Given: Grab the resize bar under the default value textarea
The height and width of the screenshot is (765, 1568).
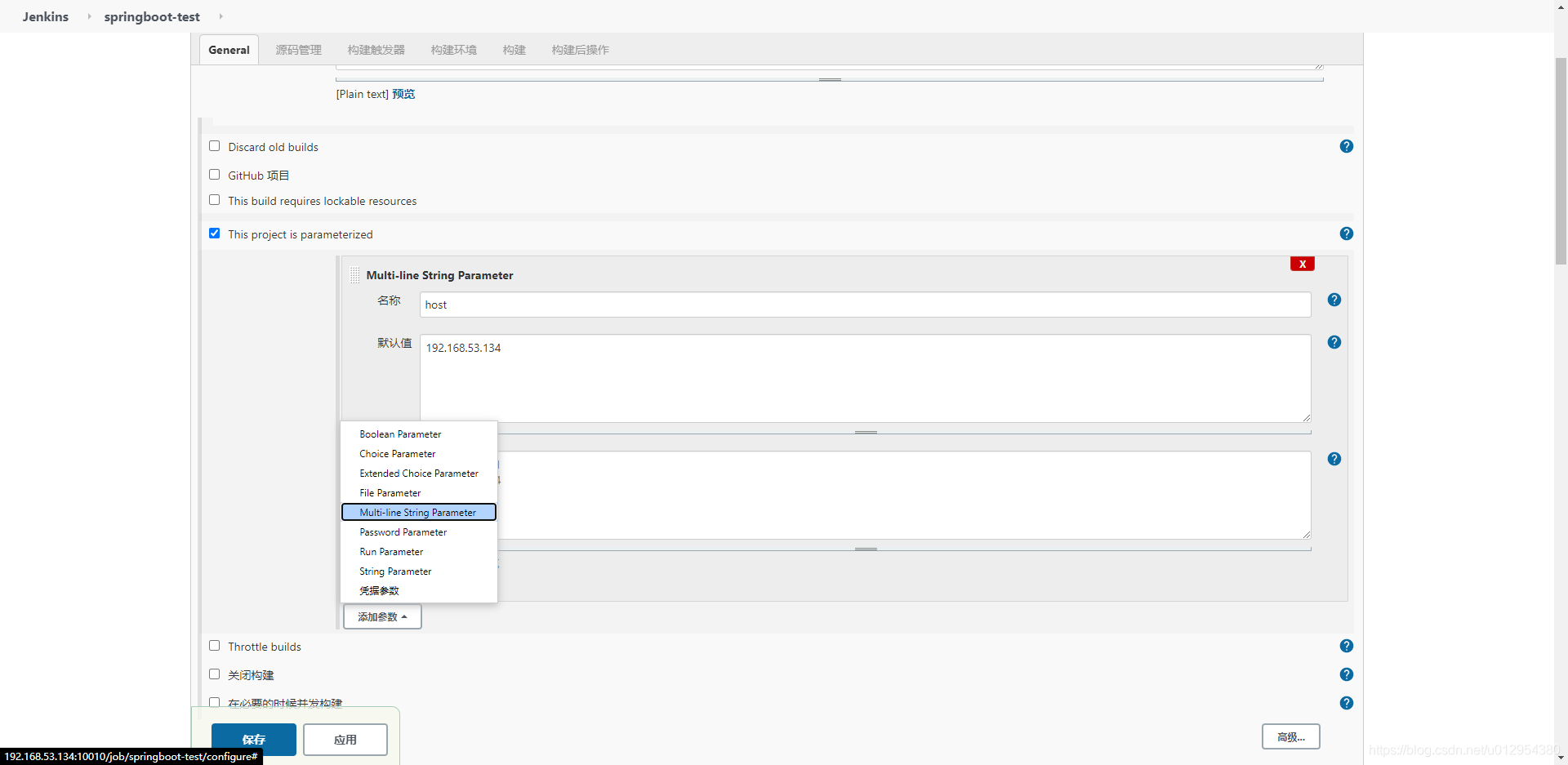Looking at the screenshot, I should click(866, 432).
